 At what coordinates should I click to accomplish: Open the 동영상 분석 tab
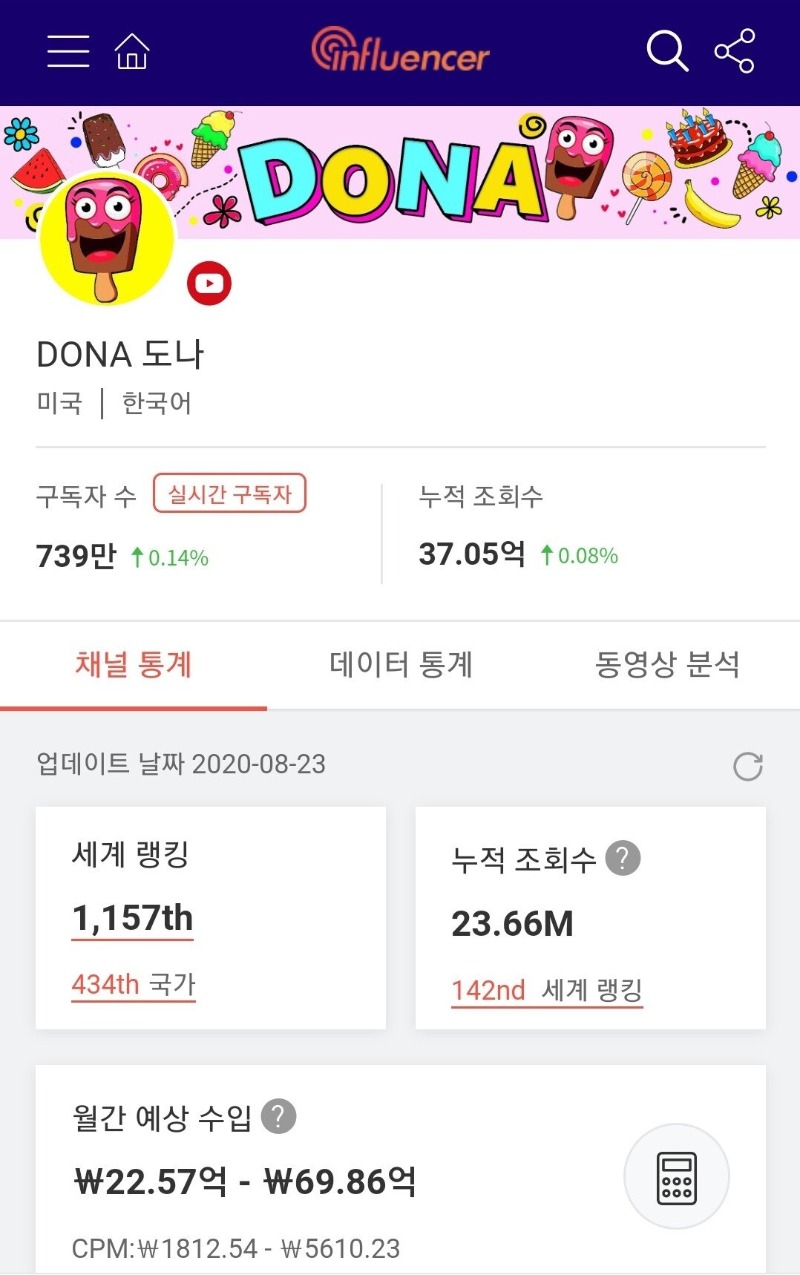[667, 665]
